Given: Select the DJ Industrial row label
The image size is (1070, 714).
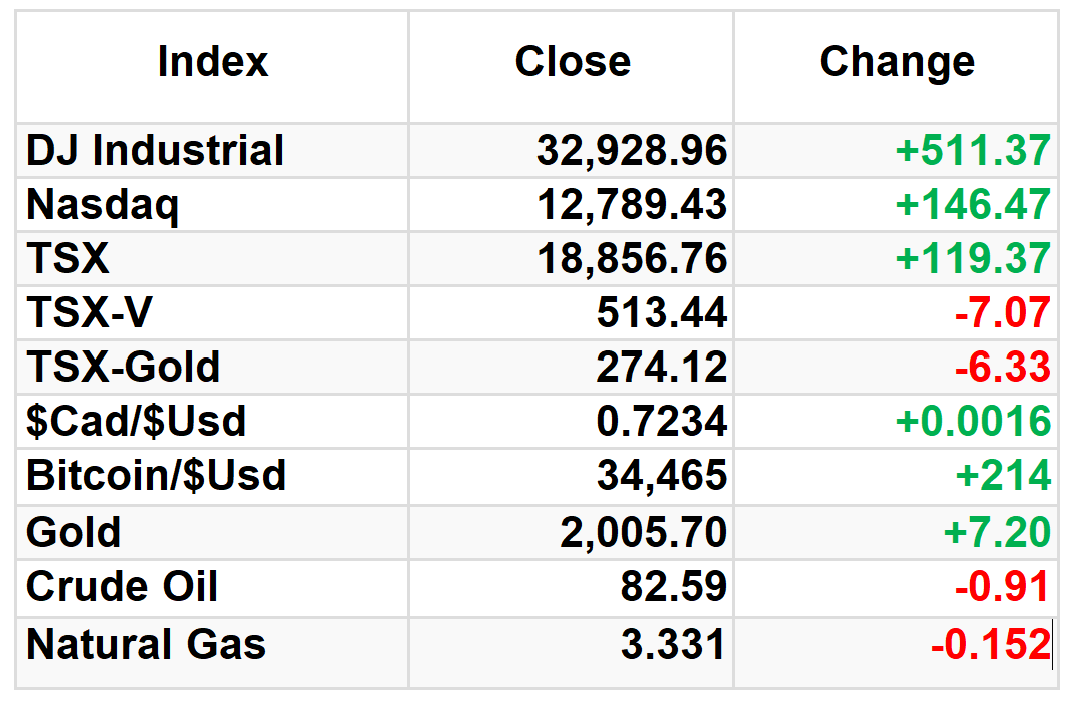Looking at the screenshot, I should [155, 150].
